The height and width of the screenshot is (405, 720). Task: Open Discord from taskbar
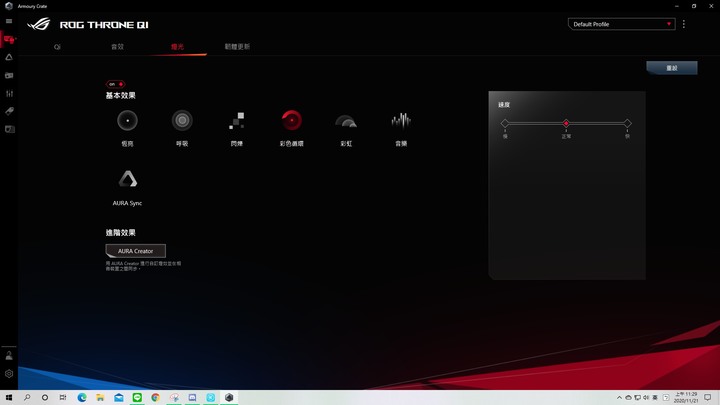point(192,397)
